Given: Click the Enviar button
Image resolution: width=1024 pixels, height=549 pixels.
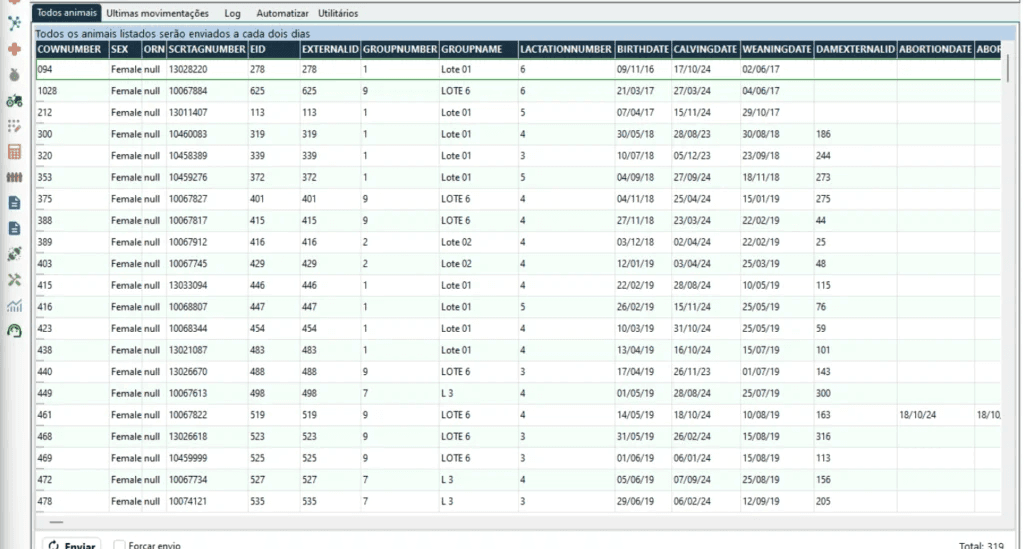Looking at the screenshot, I should tap(72, 544).
